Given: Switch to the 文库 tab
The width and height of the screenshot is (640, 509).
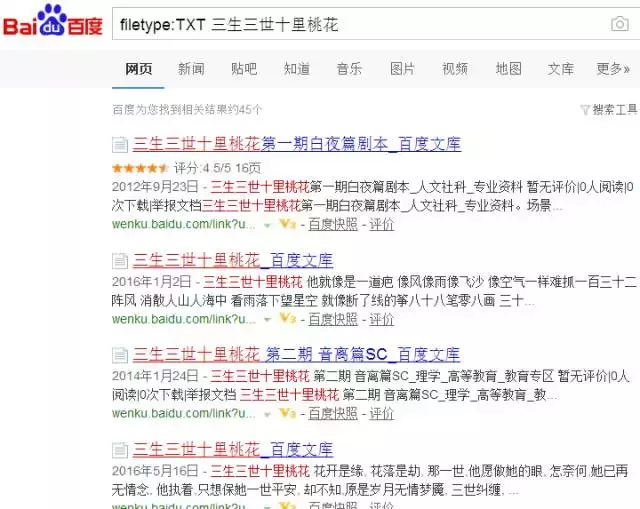Looking at the screenshot, I should point(561,69).
